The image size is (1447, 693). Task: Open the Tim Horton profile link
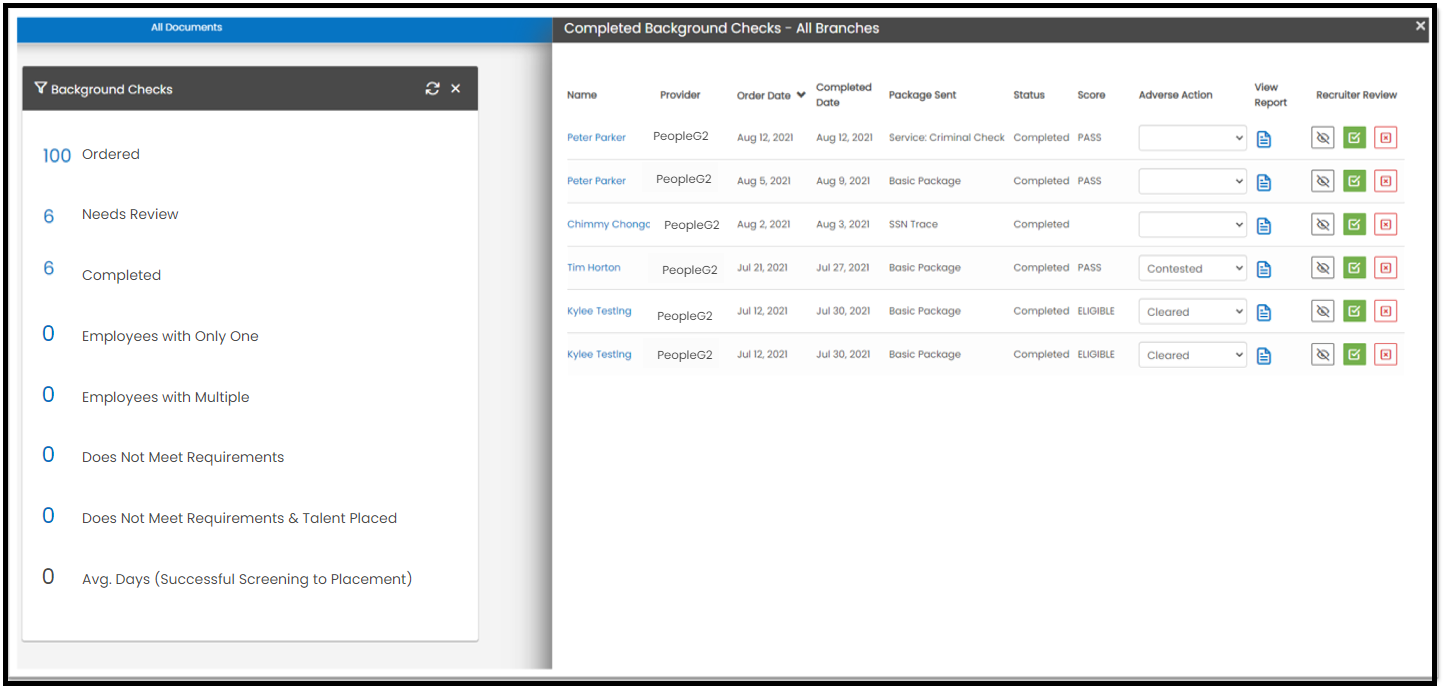point(594,268)
